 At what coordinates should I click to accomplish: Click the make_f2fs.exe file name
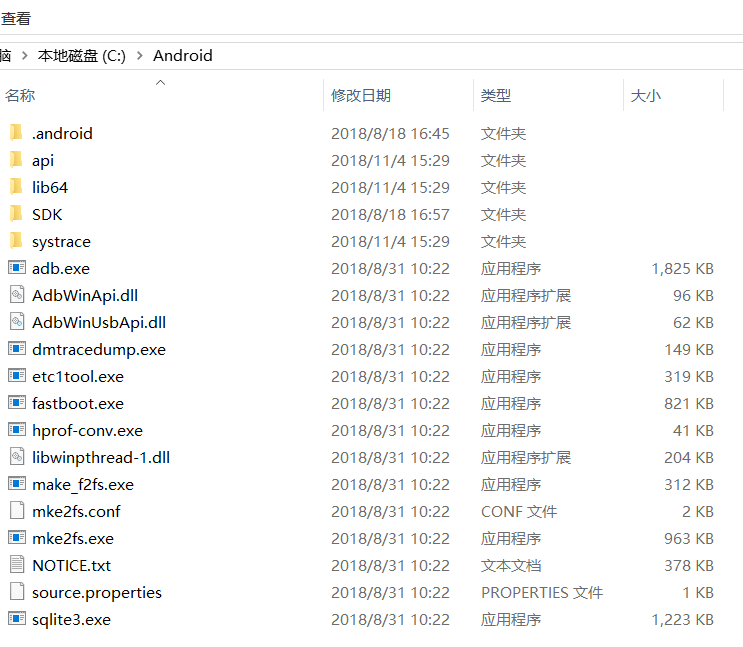(82, 485)
